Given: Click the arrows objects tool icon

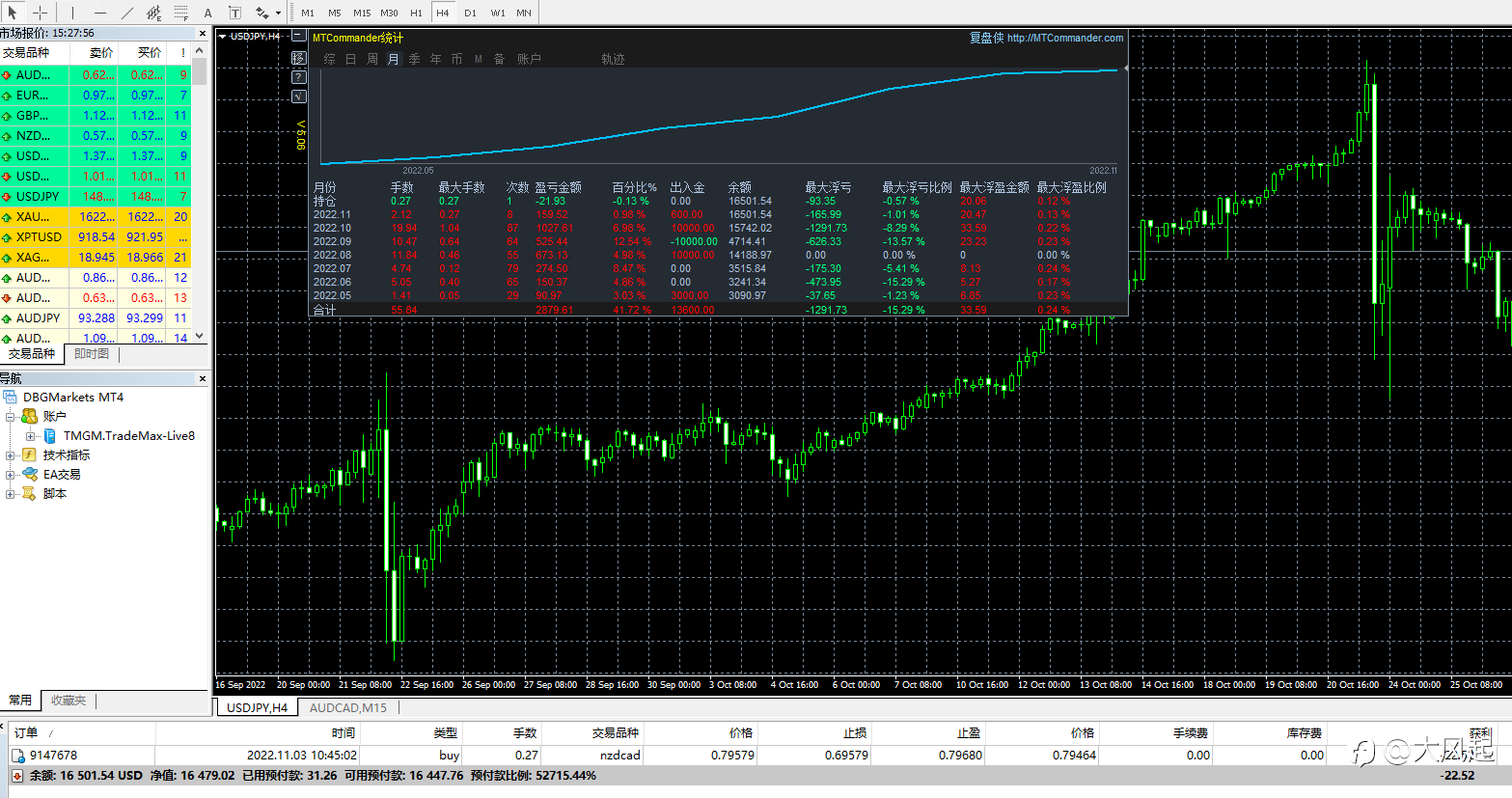Looking at the screenshot, I should click(261, 13).
